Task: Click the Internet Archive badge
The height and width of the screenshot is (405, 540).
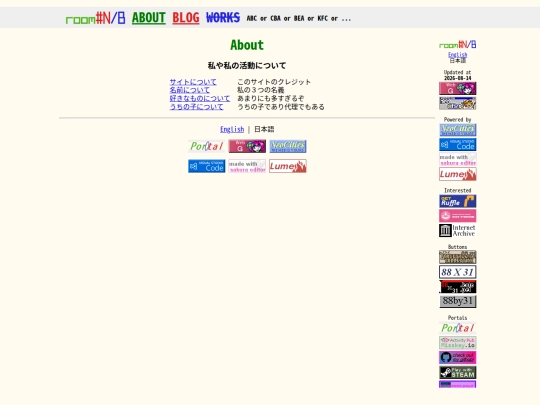Action: pos(458,231)
